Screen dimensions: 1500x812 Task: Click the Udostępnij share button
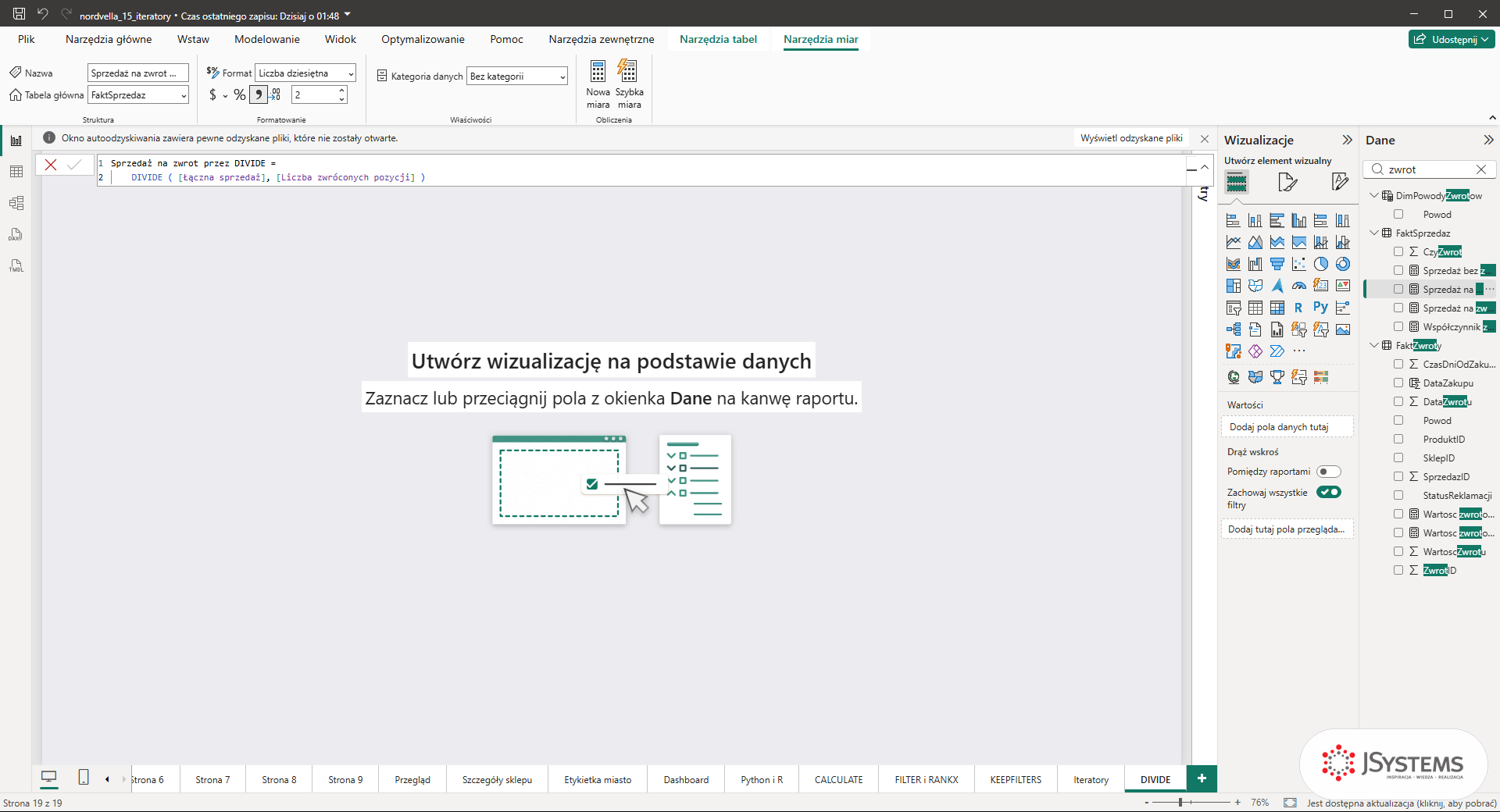[1452, 39]
